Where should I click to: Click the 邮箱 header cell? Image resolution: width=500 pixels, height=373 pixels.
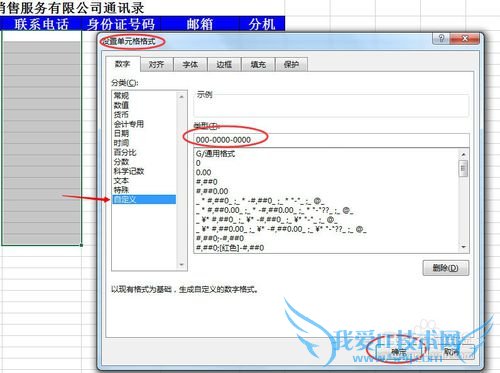click(x=200, y=24)
